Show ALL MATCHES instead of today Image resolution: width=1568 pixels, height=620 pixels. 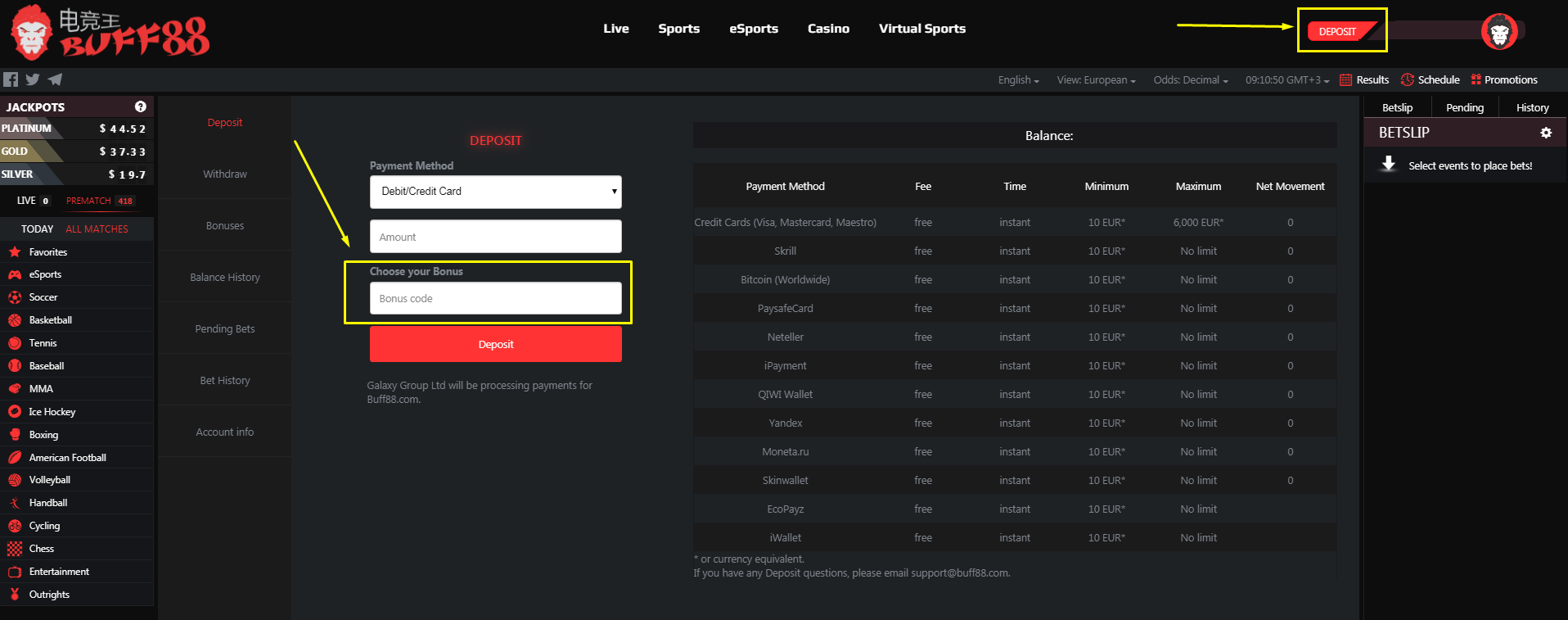coord(97,229)
